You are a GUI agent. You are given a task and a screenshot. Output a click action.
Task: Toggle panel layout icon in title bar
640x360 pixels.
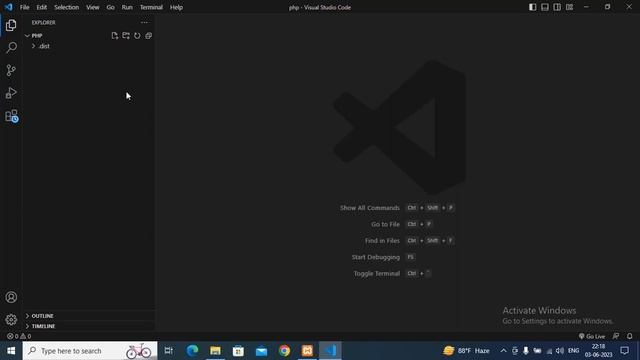point(544,7)
